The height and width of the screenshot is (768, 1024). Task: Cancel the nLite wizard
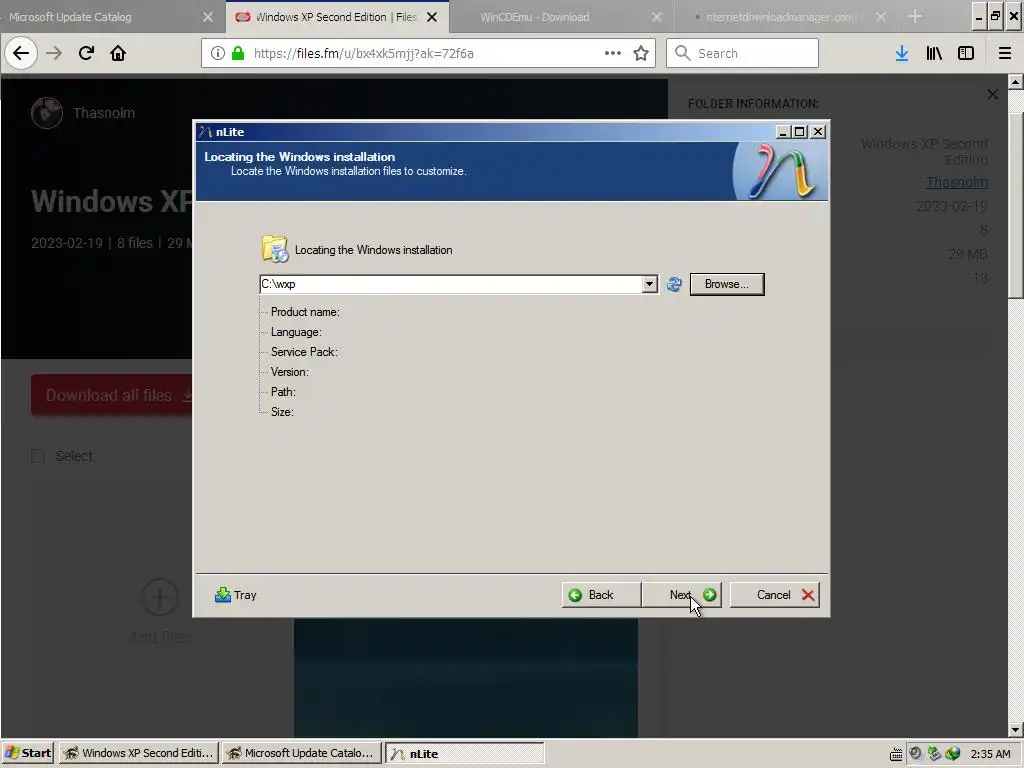pyautogui.click(x=775, y=595)
